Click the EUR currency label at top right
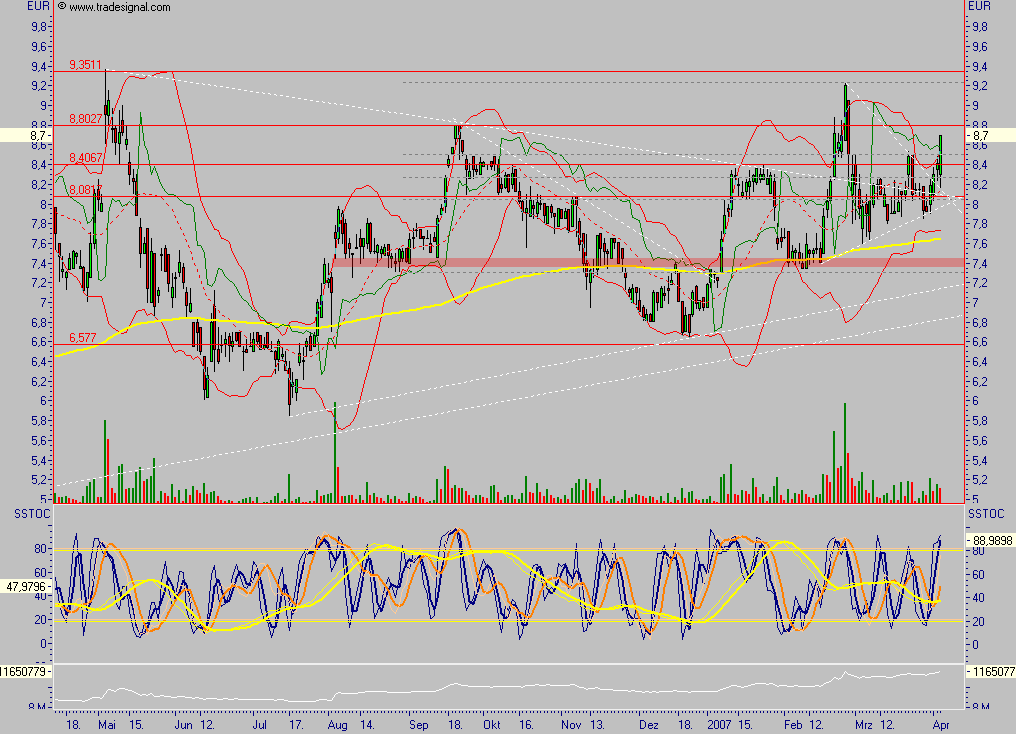This screenshot has height=734, width=1016. point(981,6)
